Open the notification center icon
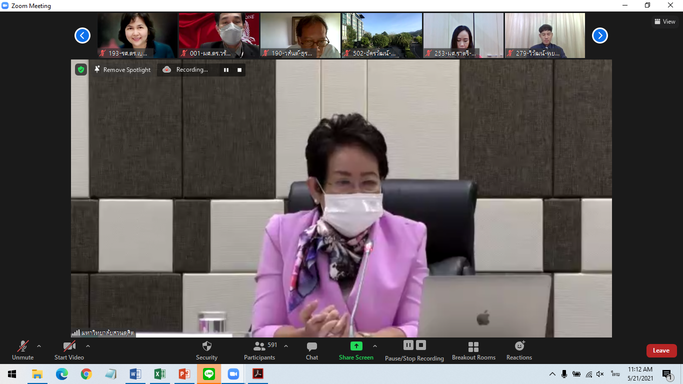 (667, 374)
